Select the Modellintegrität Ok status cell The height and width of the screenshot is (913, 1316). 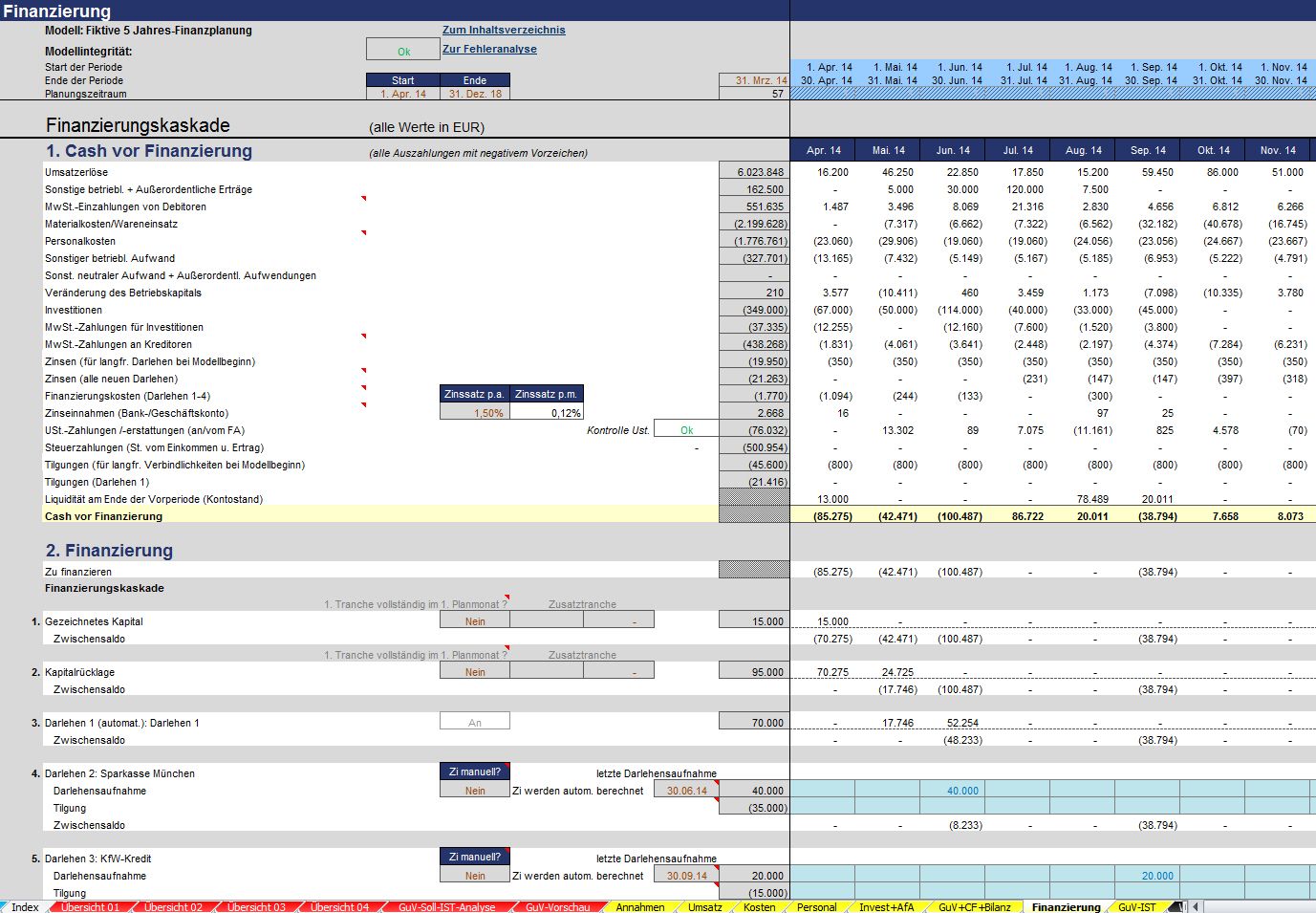402,51
